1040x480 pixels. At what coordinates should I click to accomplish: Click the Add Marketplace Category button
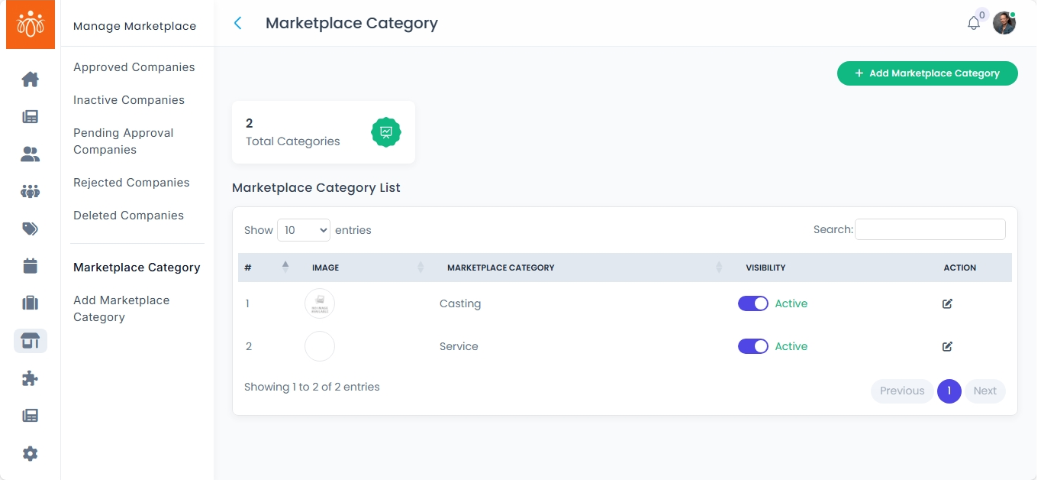point(927,73)
